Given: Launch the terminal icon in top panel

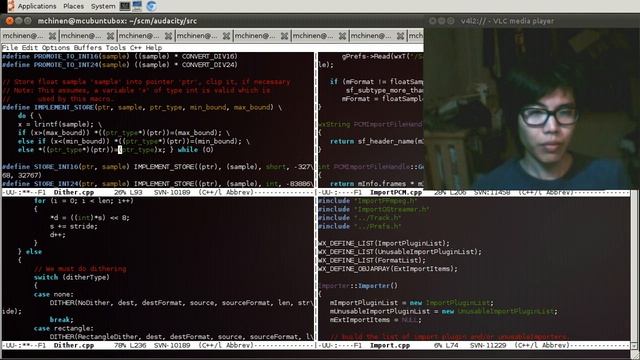Looking at the screenshot, I should click(124, 6).
